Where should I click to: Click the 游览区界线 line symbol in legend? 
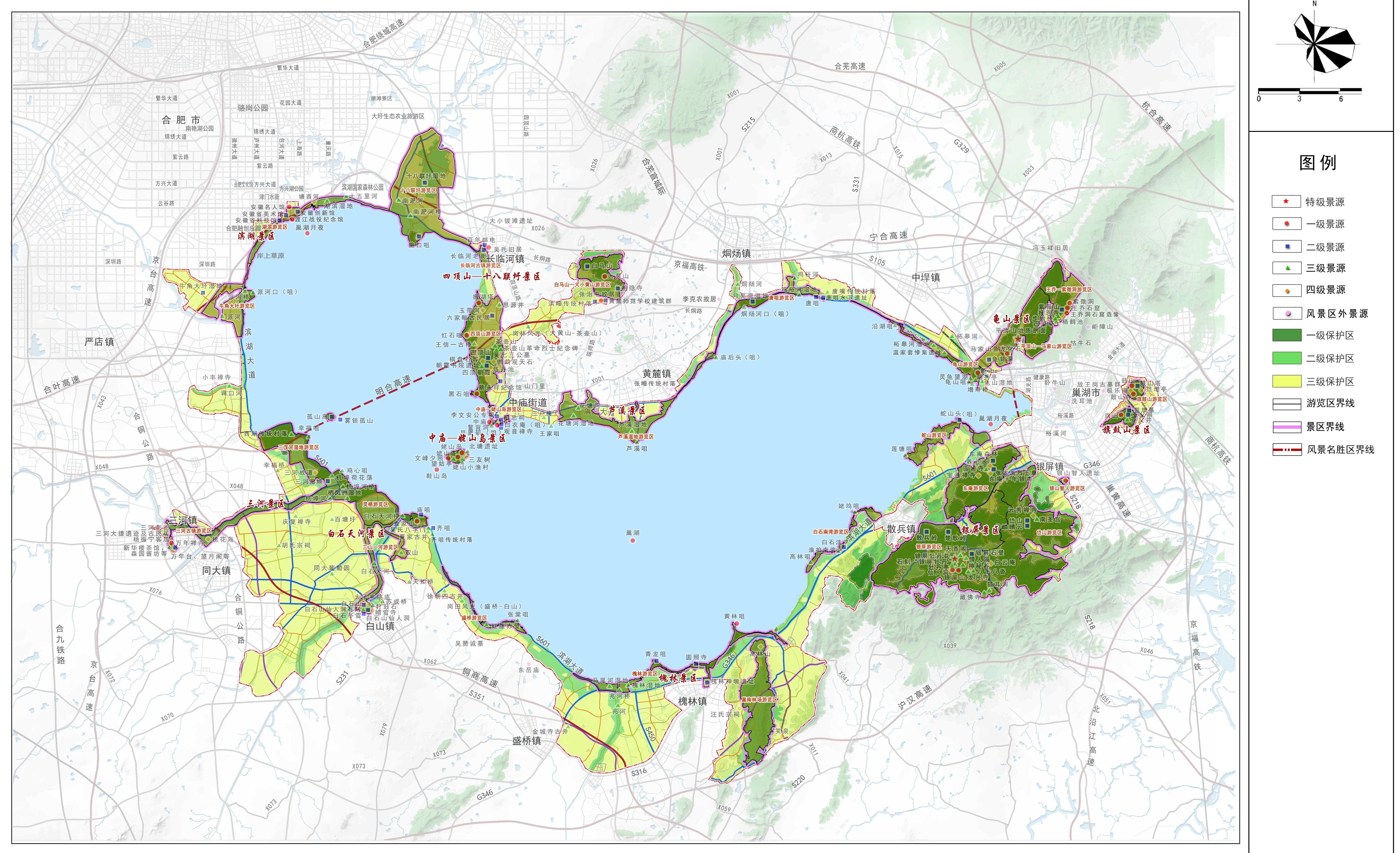click(1286, 403)
